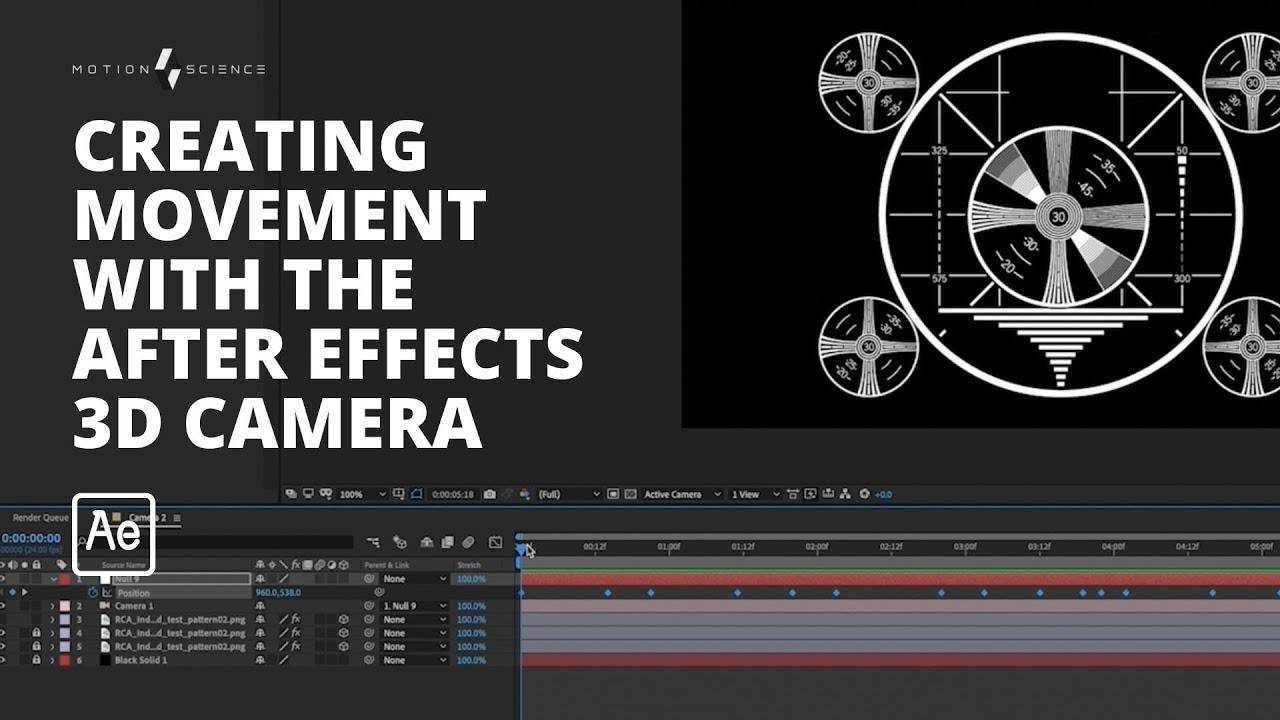Toggle the Hide Shy Layers timeline icon
This screenshot has height=720, width=1280.
coord(426,542)
